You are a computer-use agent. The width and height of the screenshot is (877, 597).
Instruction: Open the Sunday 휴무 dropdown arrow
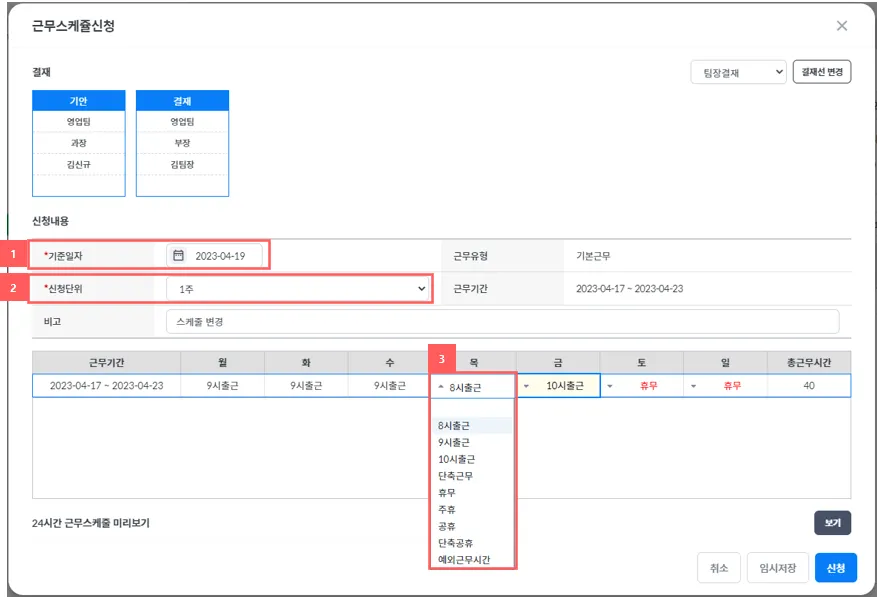coord(694,386)
